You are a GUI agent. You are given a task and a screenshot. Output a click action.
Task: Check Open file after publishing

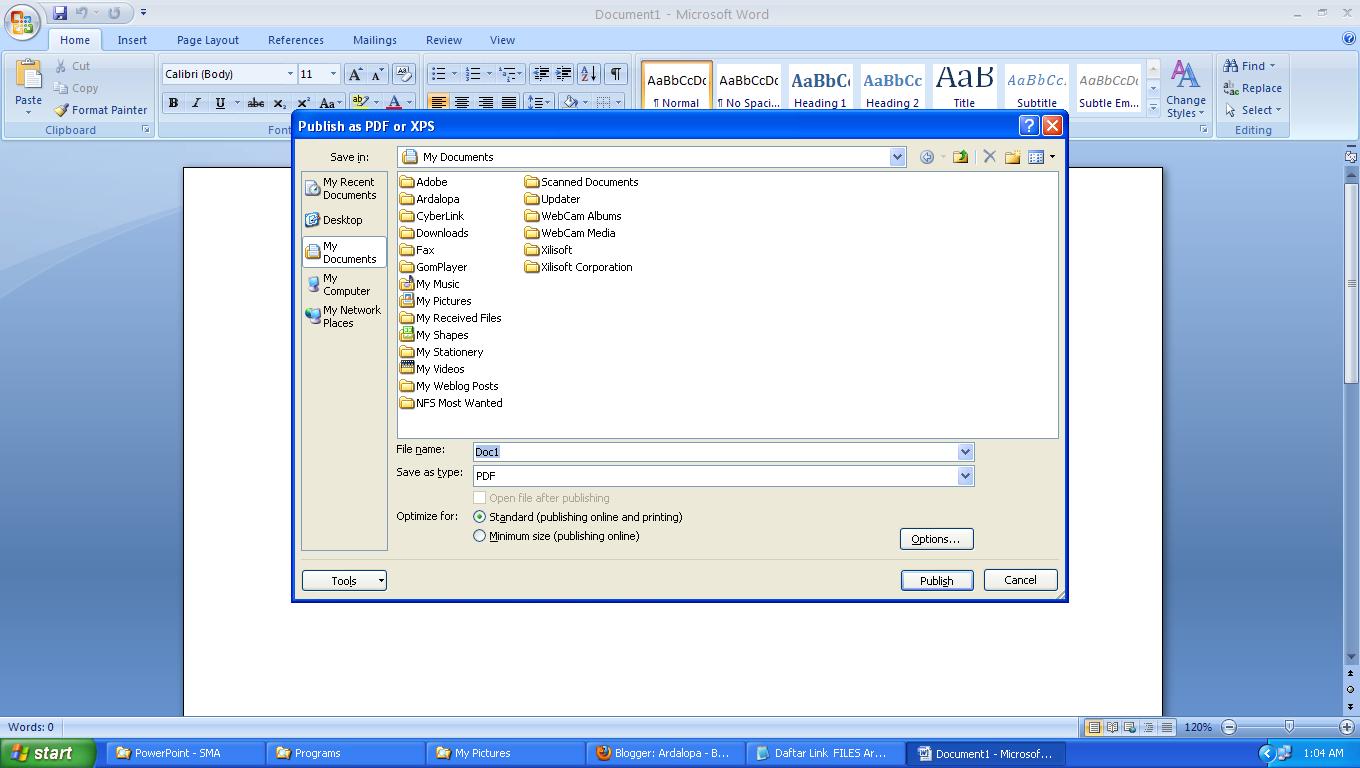pyautogui.click(x=480, y=498)
